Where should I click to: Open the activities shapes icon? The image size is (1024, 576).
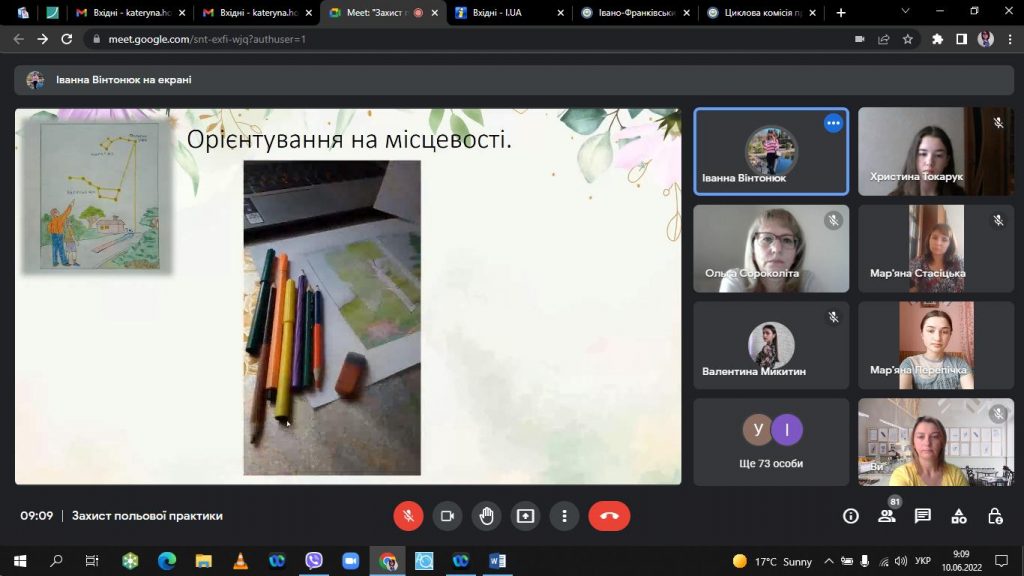click(959, 516)
